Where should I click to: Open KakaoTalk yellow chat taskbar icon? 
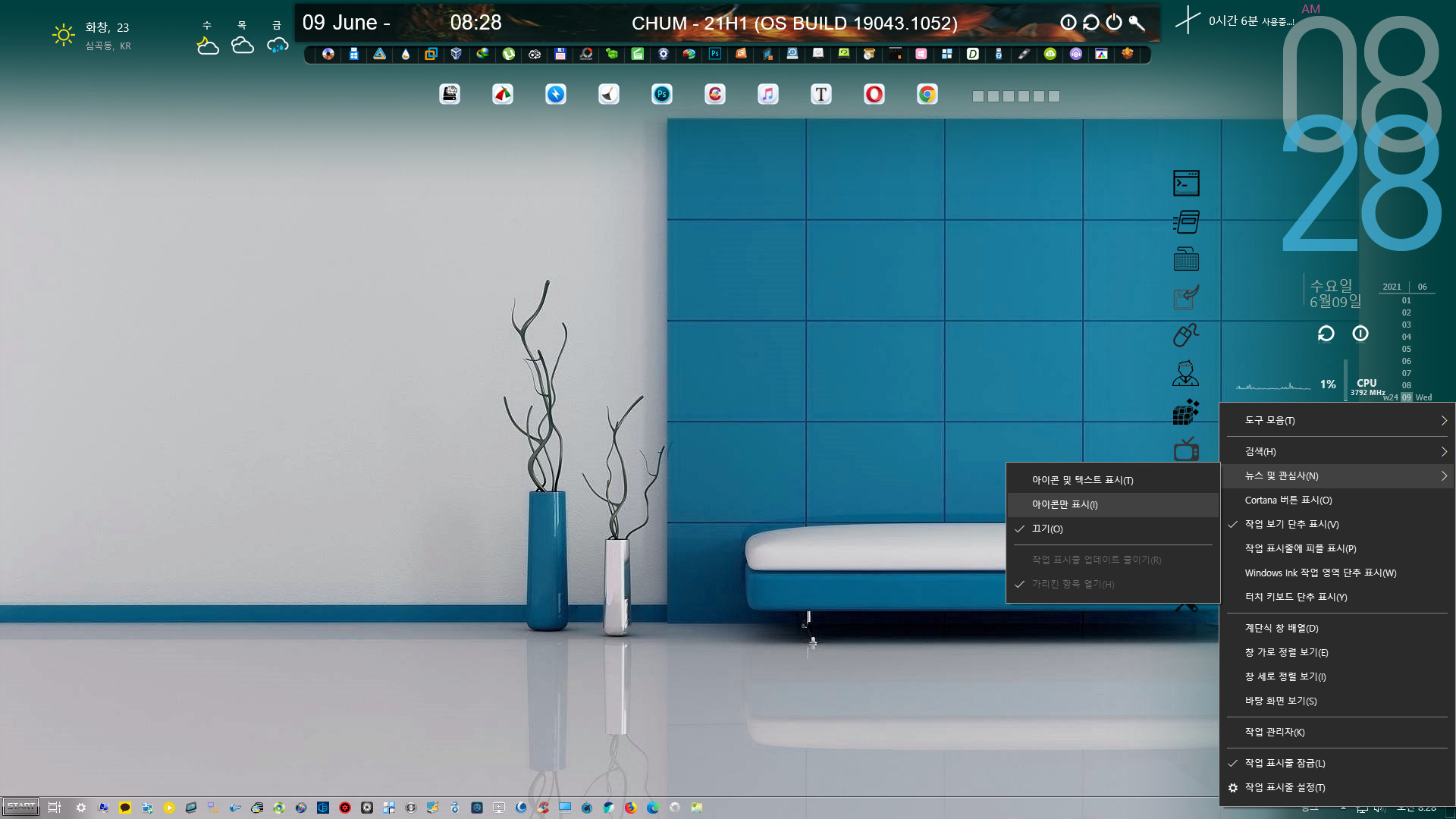pyautogui.click(x=125, y=808)
